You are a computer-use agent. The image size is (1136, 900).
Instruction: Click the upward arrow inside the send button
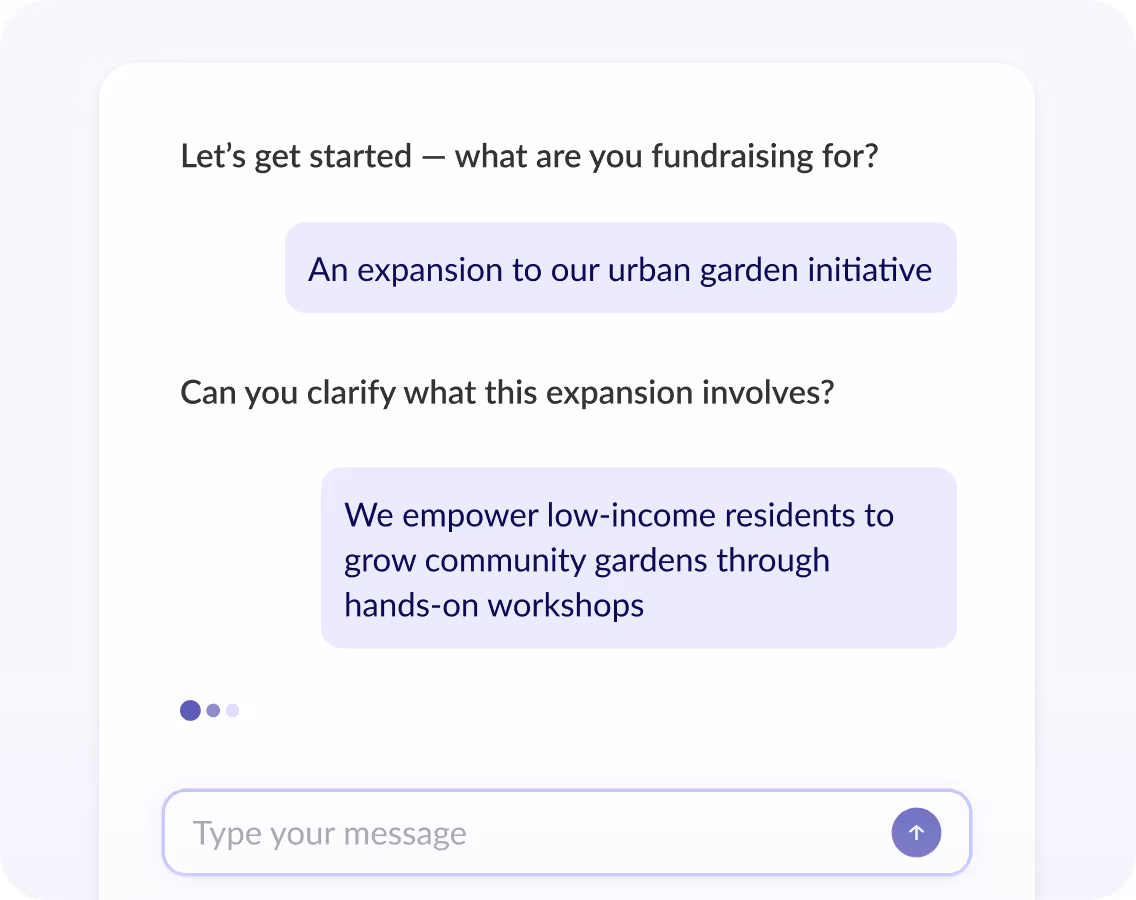(x=916, y=832)
